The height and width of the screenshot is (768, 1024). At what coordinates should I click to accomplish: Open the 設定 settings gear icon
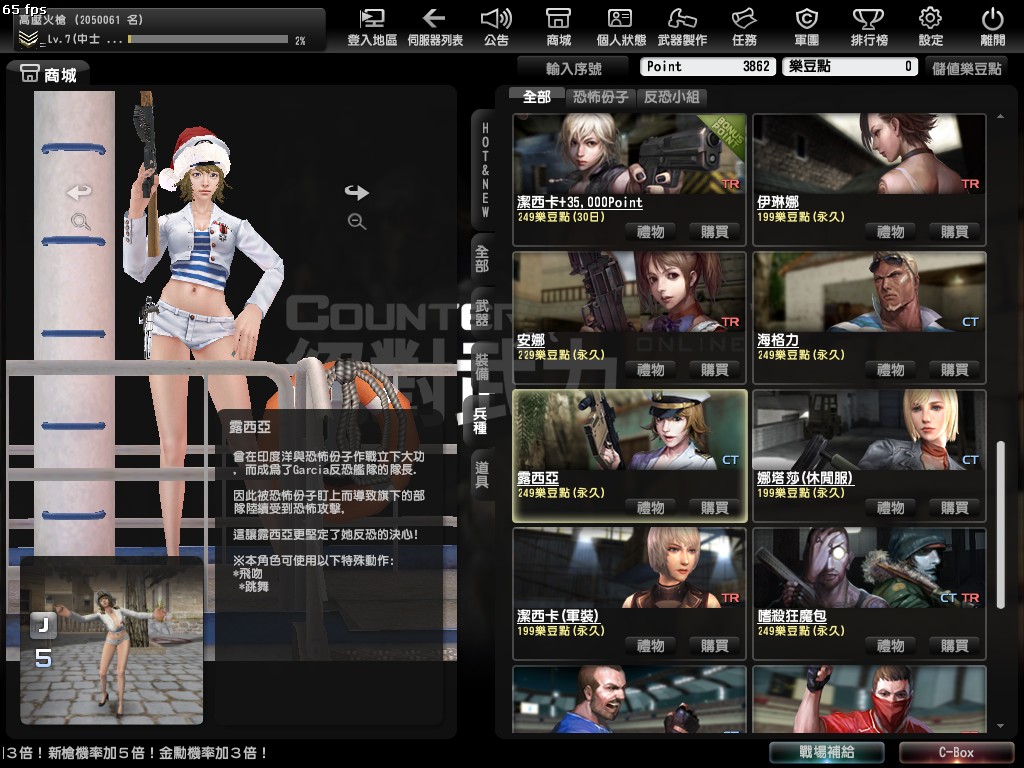click(931, 27)
